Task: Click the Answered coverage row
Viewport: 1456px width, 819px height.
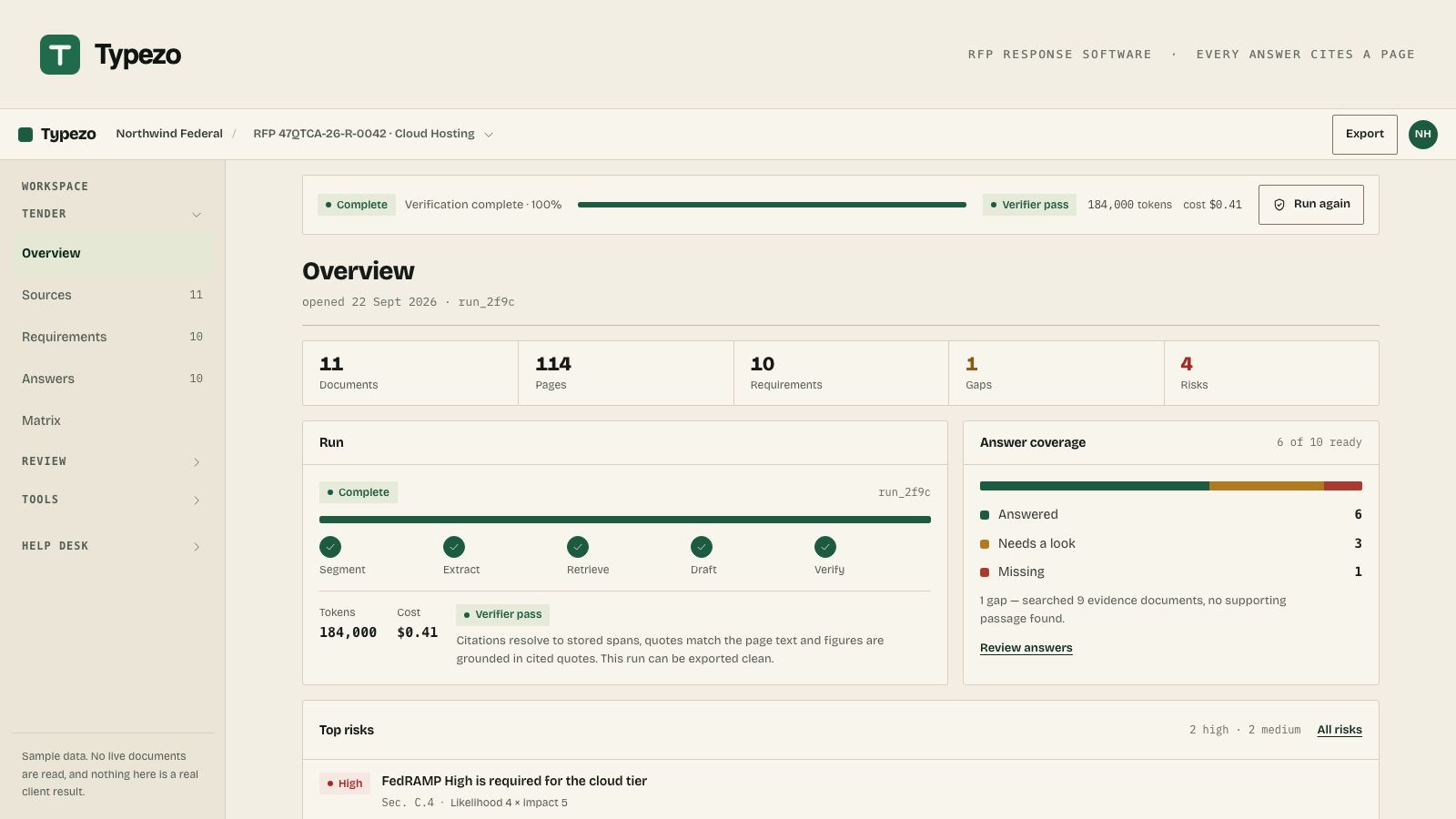Action: click(x=1171, y=515)
